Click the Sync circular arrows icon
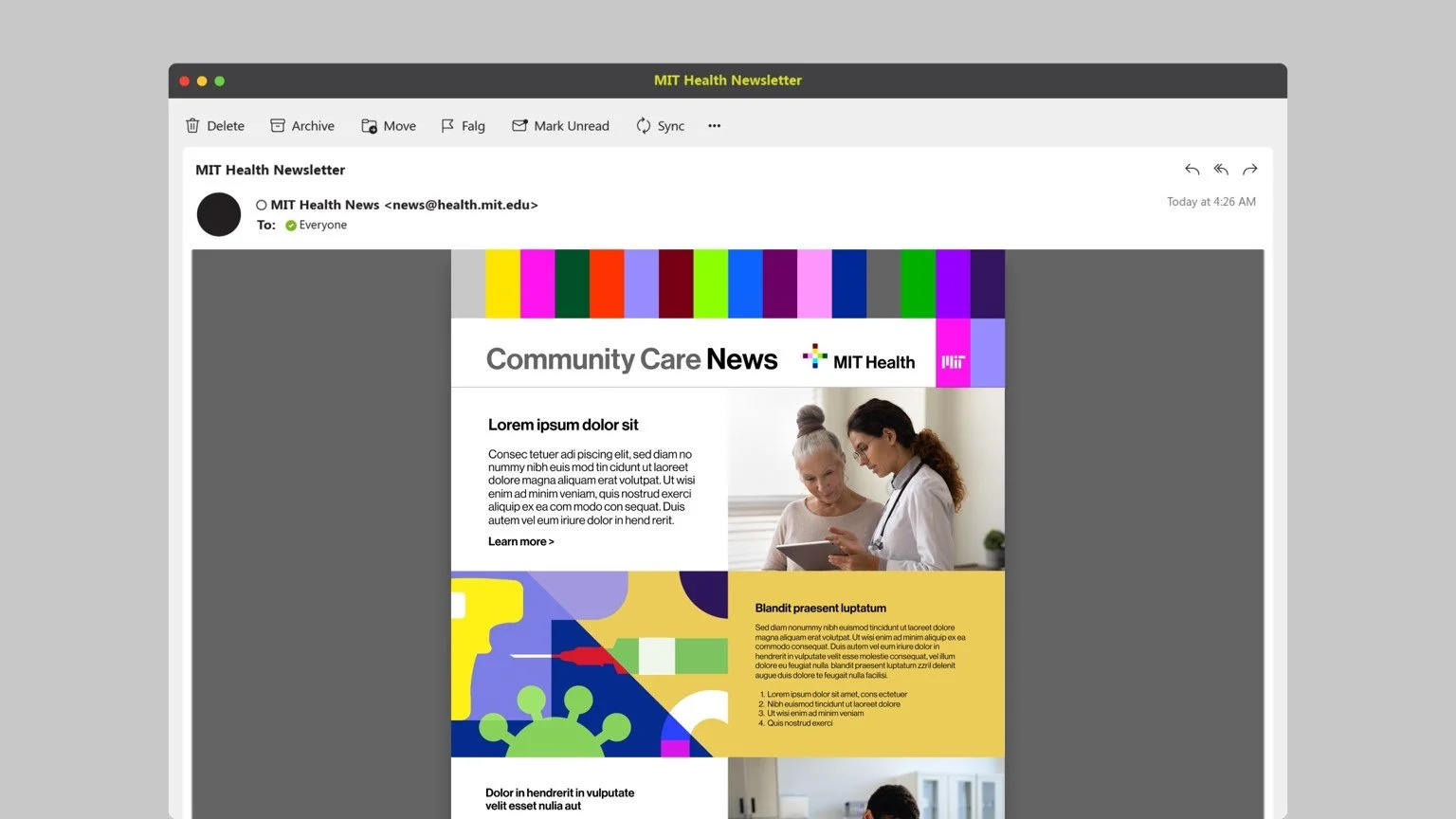1456x819 pixels. point(644,125)
